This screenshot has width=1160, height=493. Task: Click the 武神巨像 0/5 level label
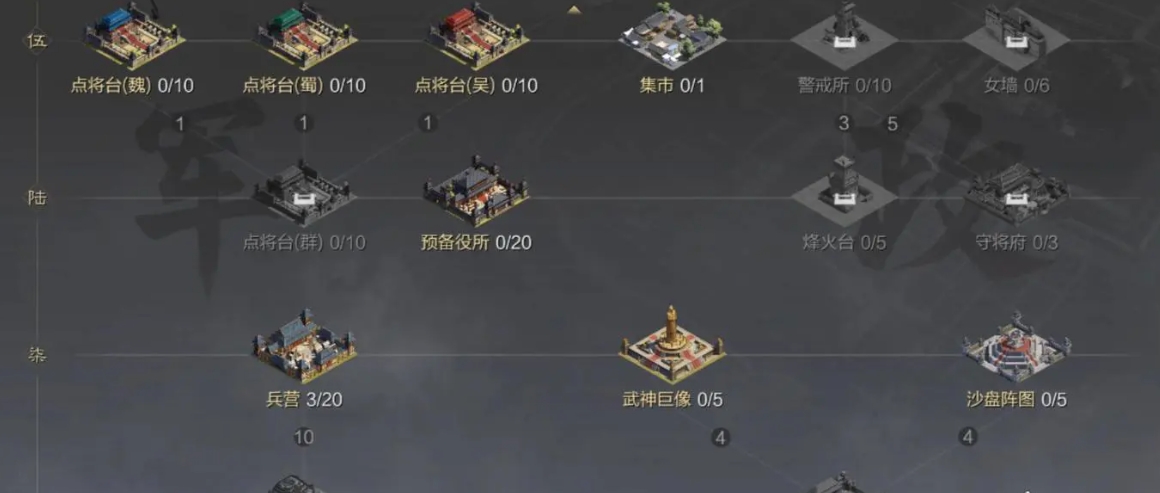tap(672, 400)
